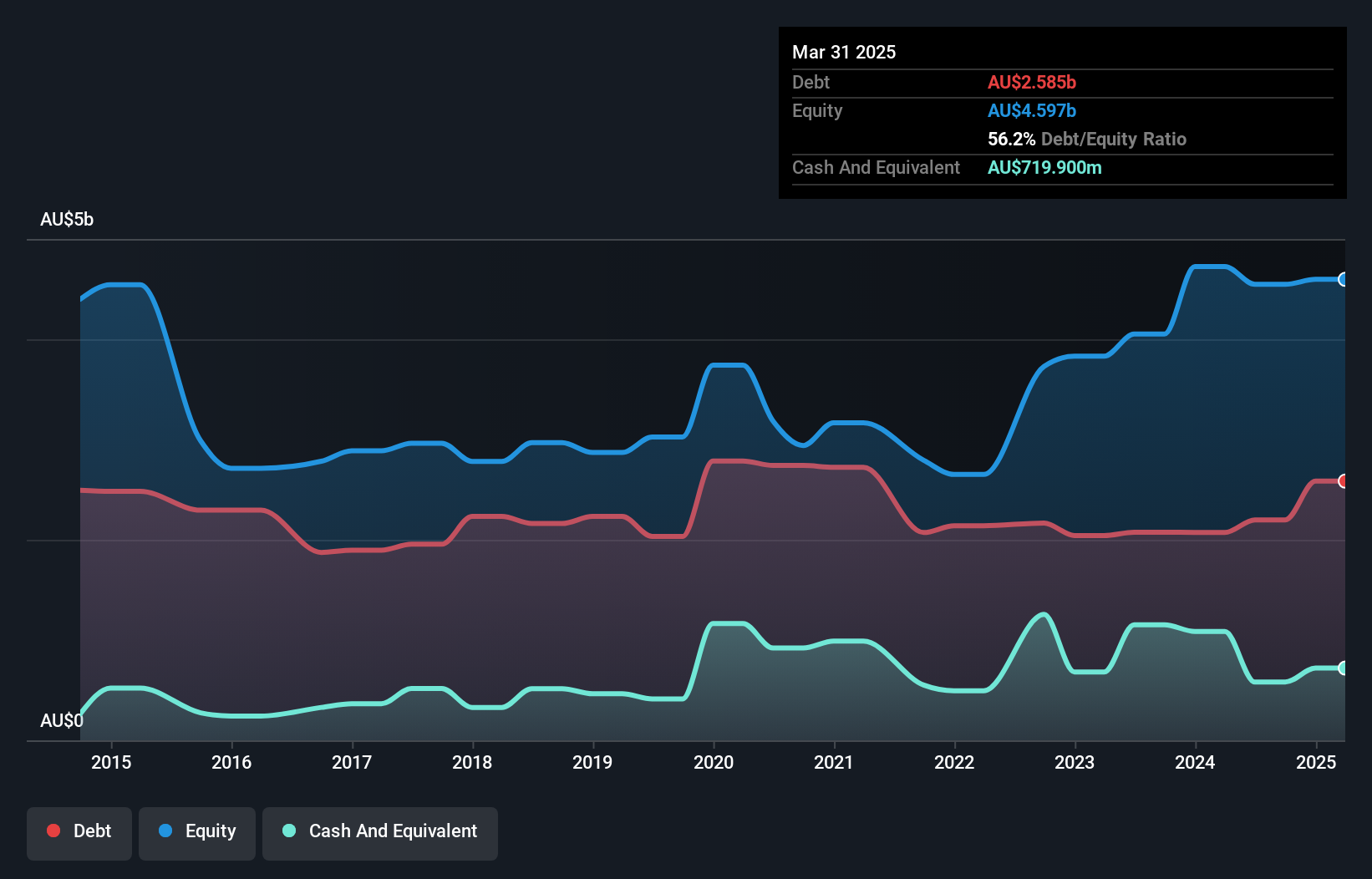Click the 2025 x-axis year label
Screen dimensions: 1372x879
coord(1316,762)
